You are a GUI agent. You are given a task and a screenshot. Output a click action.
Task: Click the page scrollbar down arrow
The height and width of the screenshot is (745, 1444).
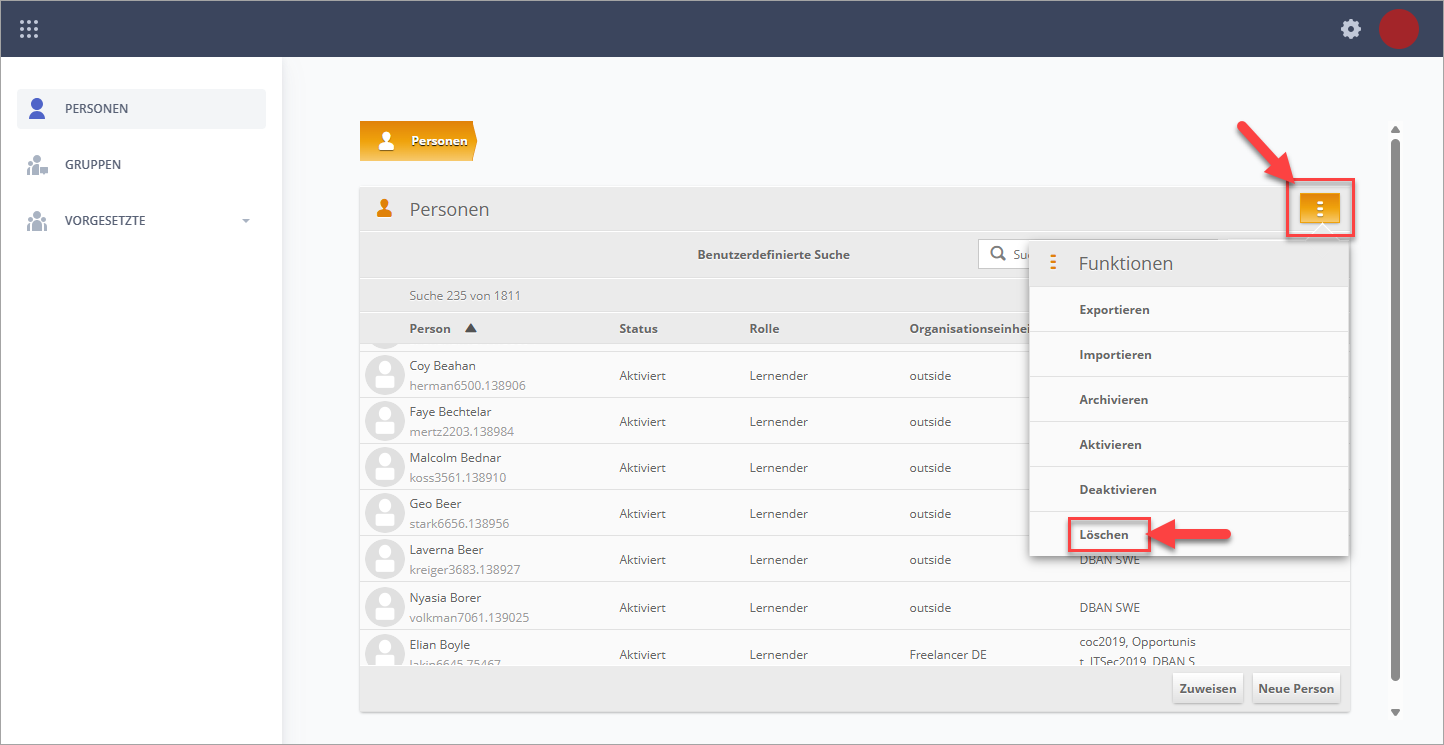[x=1395, y=712]
